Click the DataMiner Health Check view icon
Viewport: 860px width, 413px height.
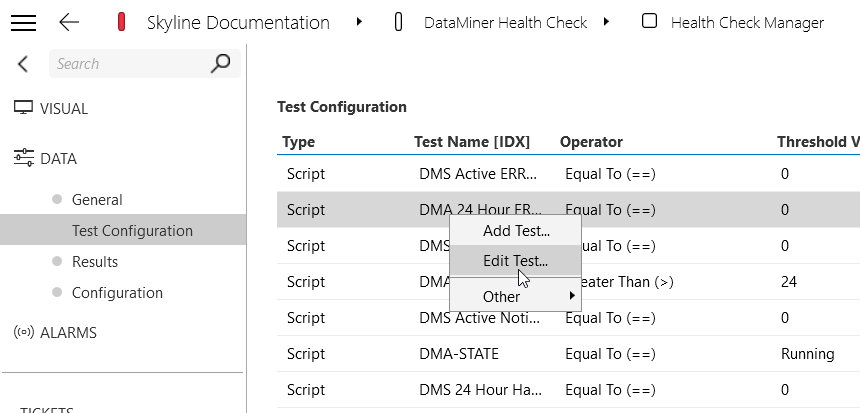[x=399, y=22]
